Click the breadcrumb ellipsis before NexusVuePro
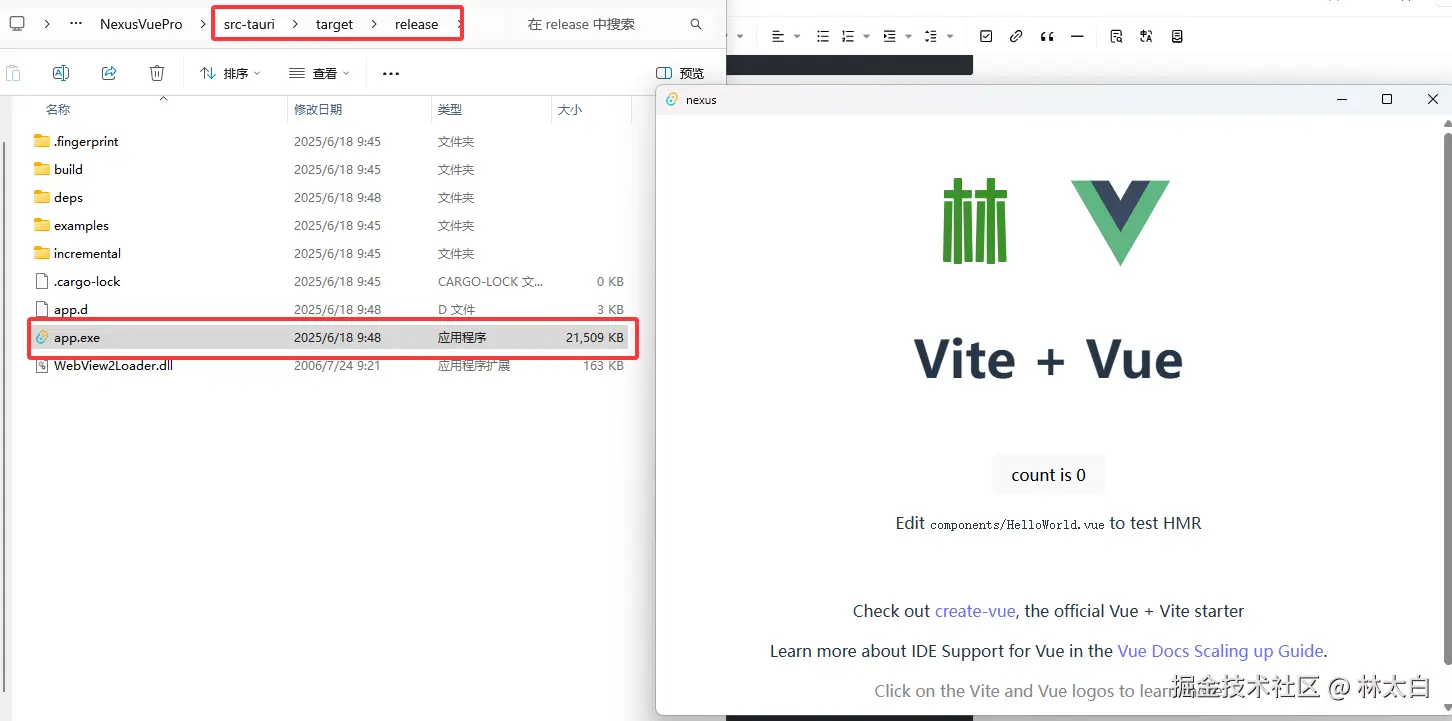Image resolution: width=1452 pixels, height=721 pixels. pos(76,24)
